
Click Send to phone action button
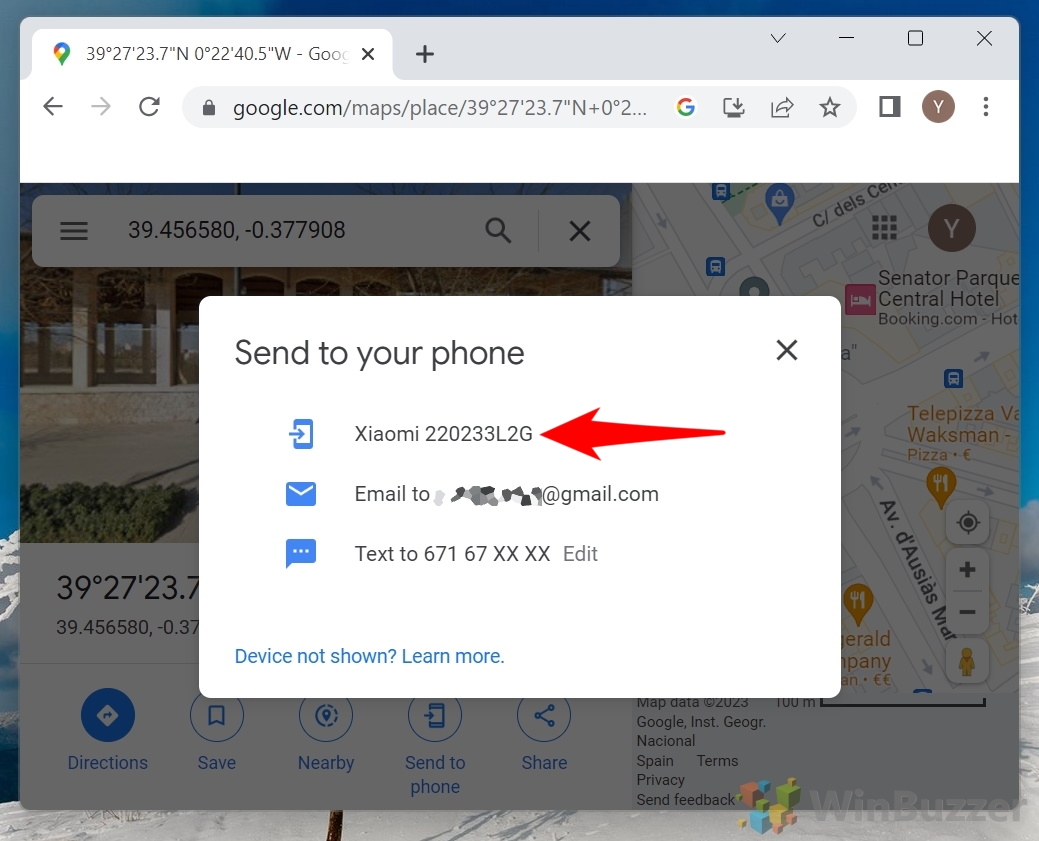click(x=435, y=742)
